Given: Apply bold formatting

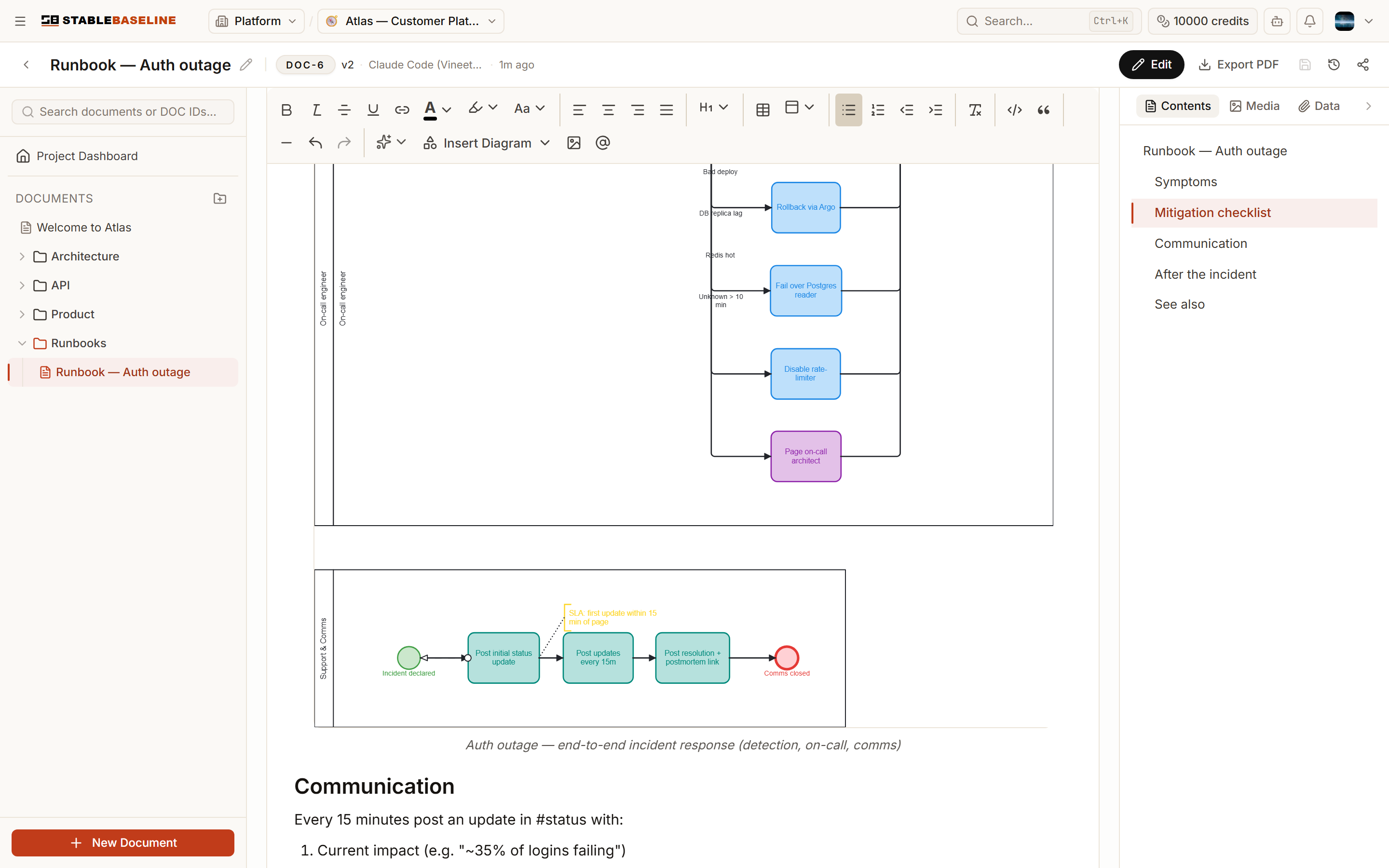Looking at the screenshot, I should 286,109.
